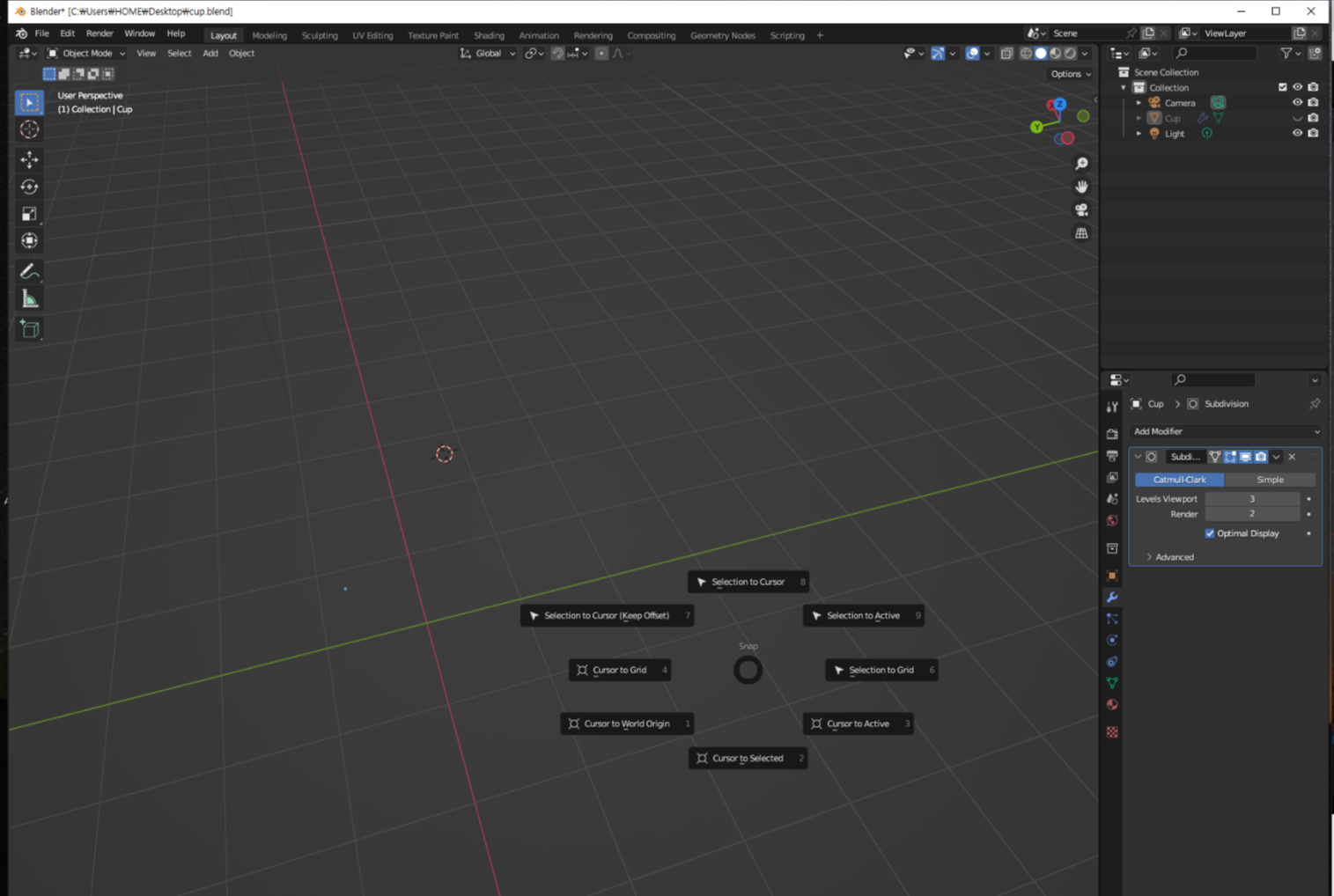Collapse the Collection tree item
The width and height of the screenshot is (1334, 896).
[1124, 88]
